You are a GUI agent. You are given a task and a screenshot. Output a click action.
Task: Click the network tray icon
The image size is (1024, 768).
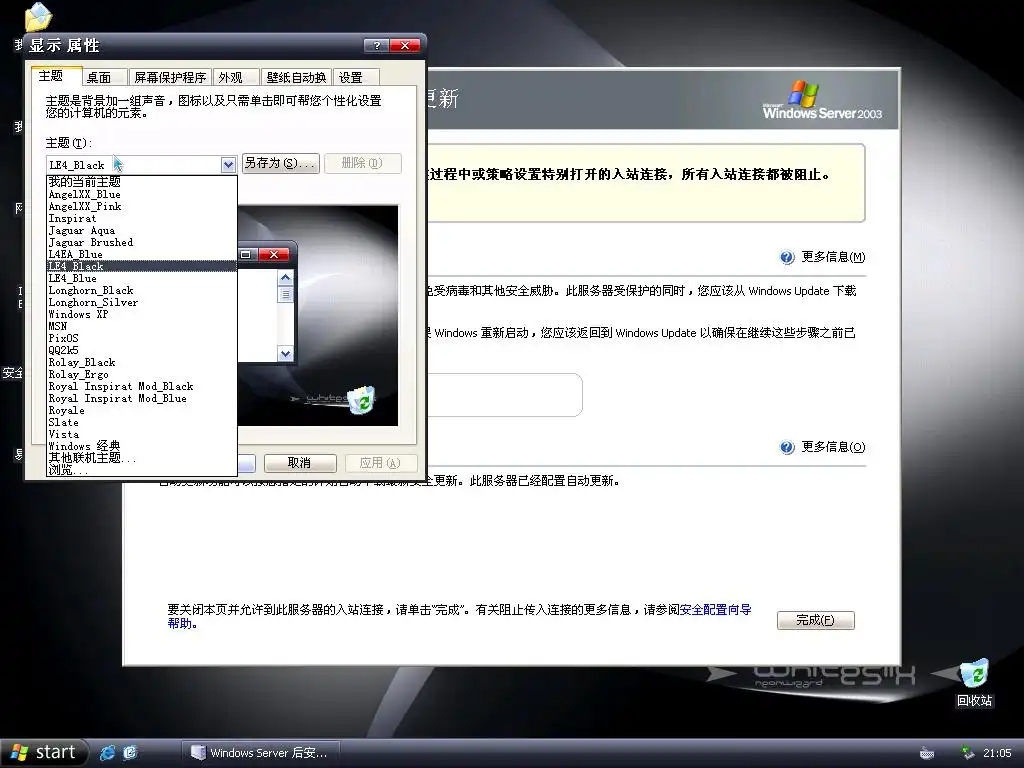coord(967,753)
